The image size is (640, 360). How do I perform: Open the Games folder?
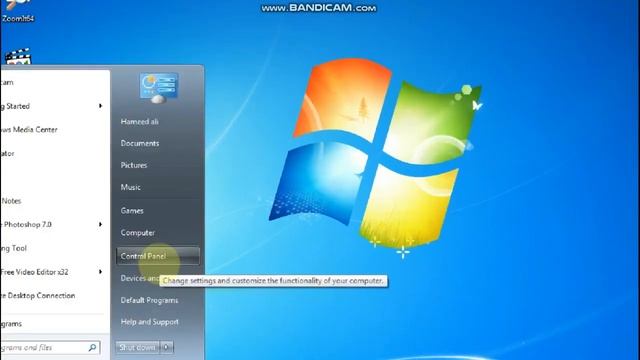[x=132, y=211]
